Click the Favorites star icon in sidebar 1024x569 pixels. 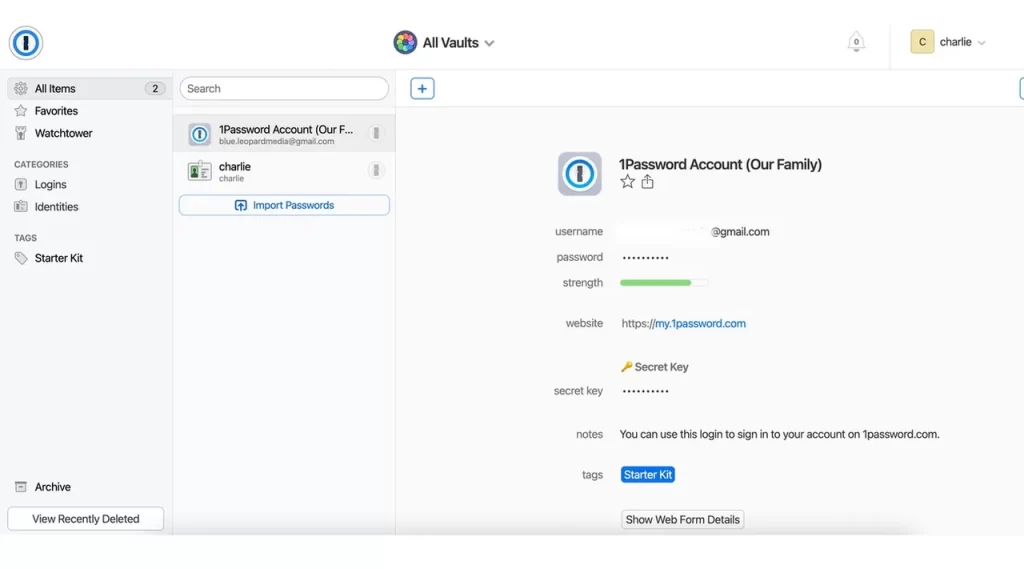[21, 110]
